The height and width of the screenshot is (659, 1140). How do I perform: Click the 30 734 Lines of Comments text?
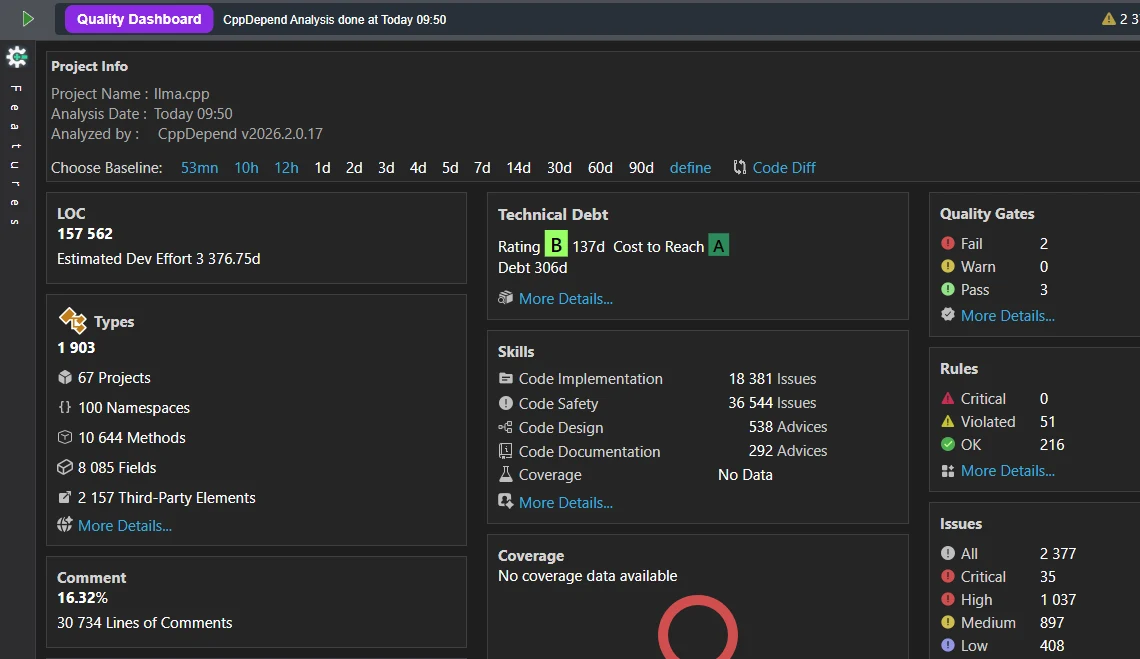[145, 623]
